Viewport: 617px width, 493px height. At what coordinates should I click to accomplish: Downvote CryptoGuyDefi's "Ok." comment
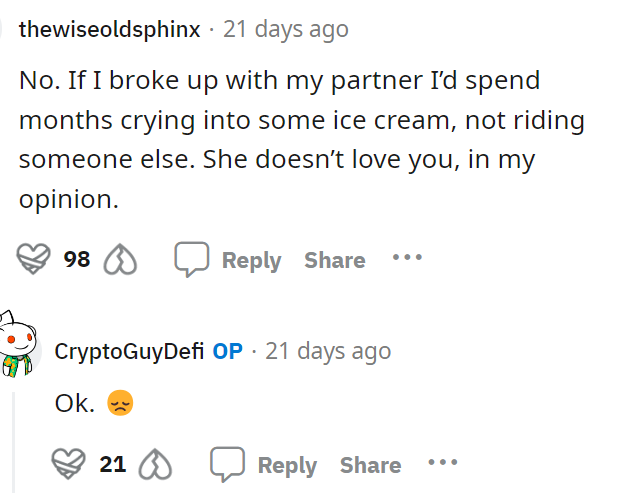click(x=156, y=465)
